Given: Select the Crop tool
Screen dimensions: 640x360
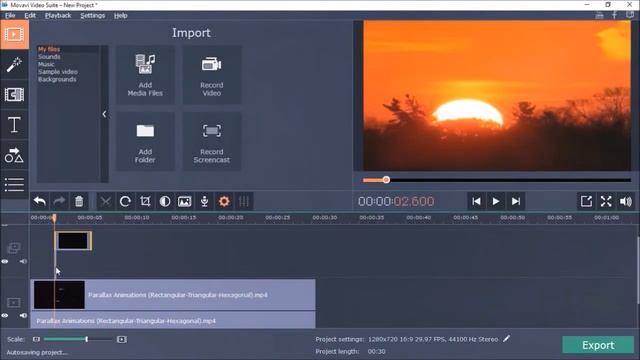Looking at the screenshot, I should 145,201.
